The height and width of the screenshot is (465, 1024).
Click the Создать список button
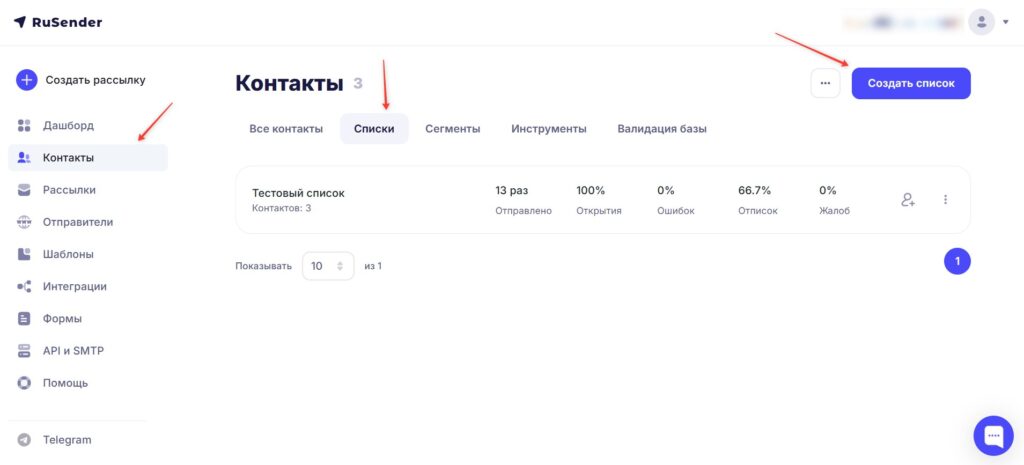911,84
